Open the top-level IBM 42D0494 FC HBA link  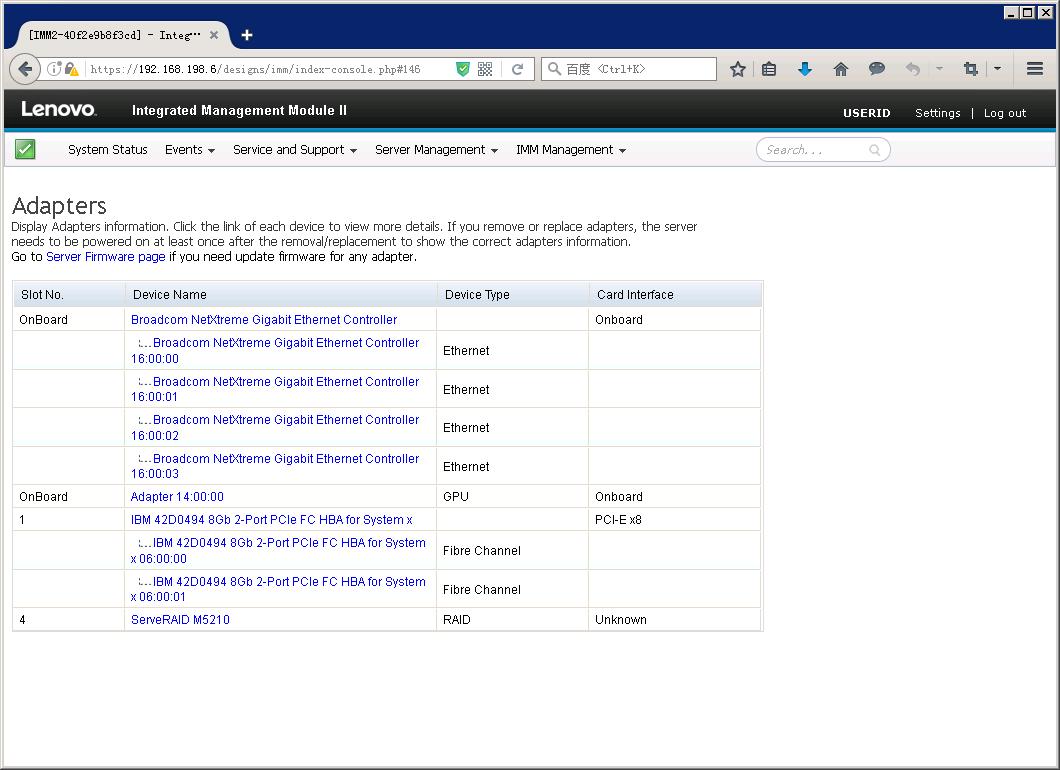pyautogui.click(x=271, y=520)
